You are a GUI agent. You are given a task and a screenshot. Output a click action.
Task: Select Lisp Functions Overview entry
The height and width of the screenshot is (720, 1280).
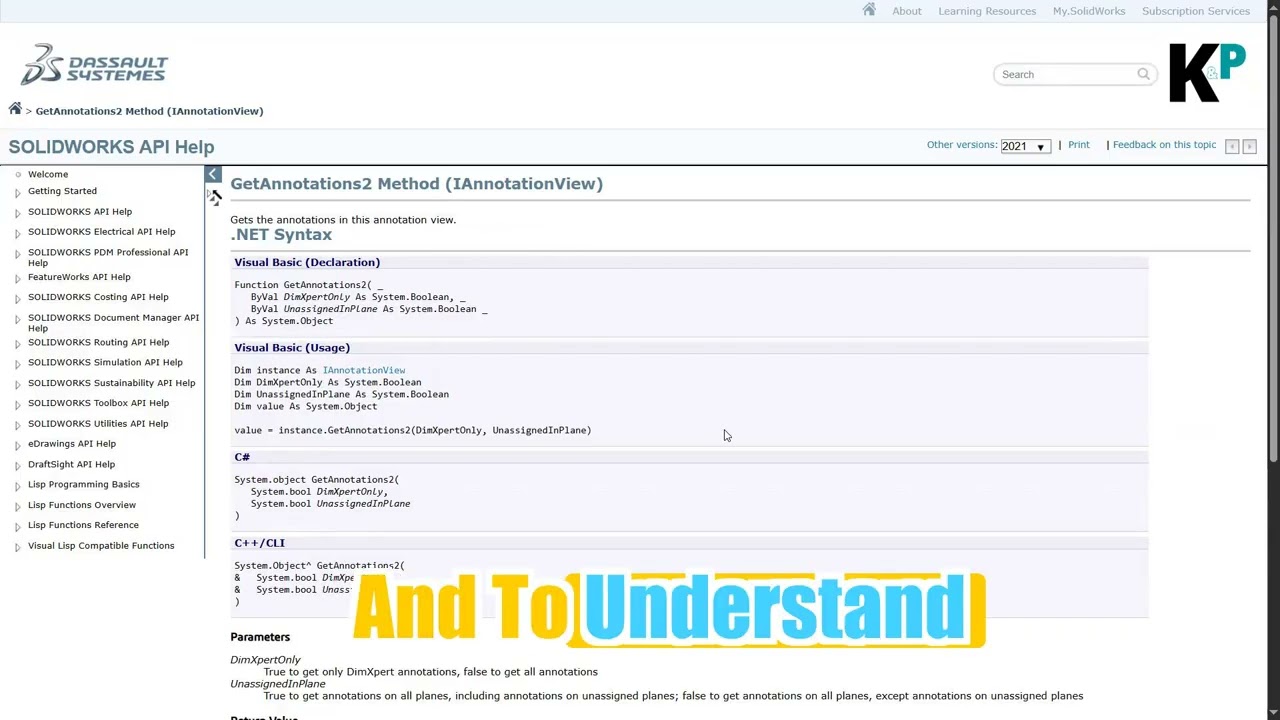click(82, 505)
